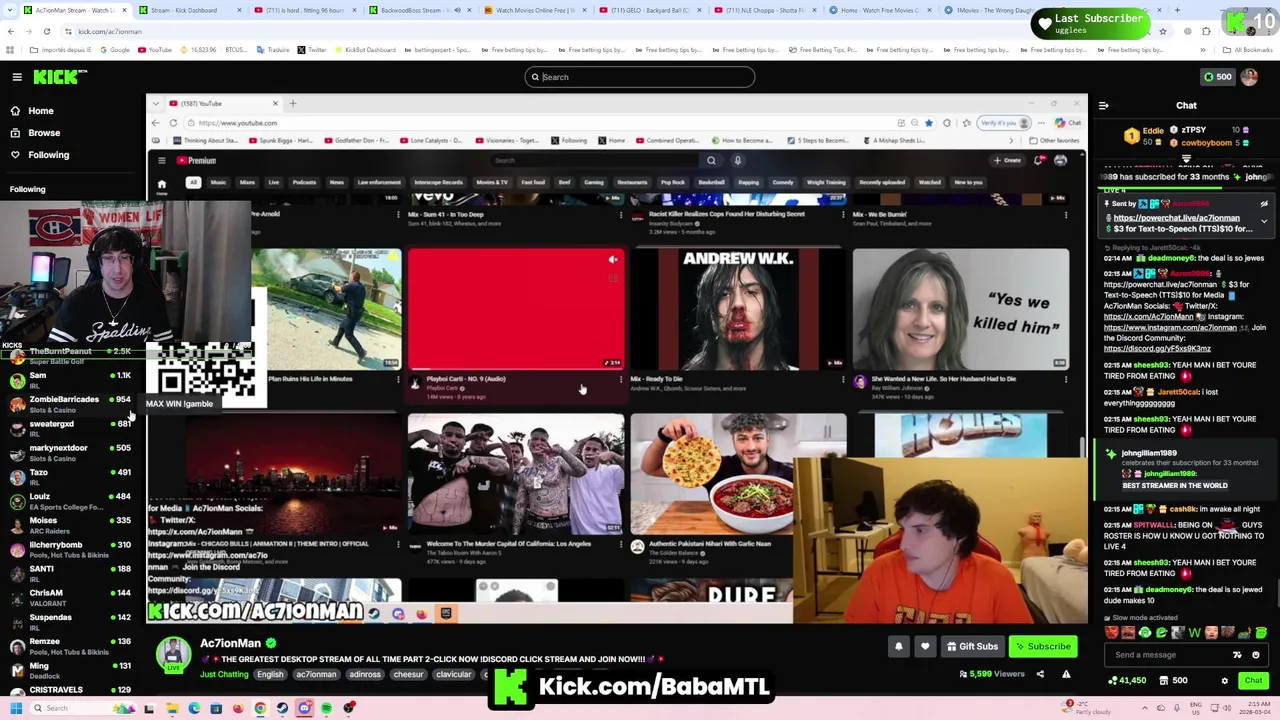Select the Music filter chip
The image size is (1280, 720).
pos(218,183)
